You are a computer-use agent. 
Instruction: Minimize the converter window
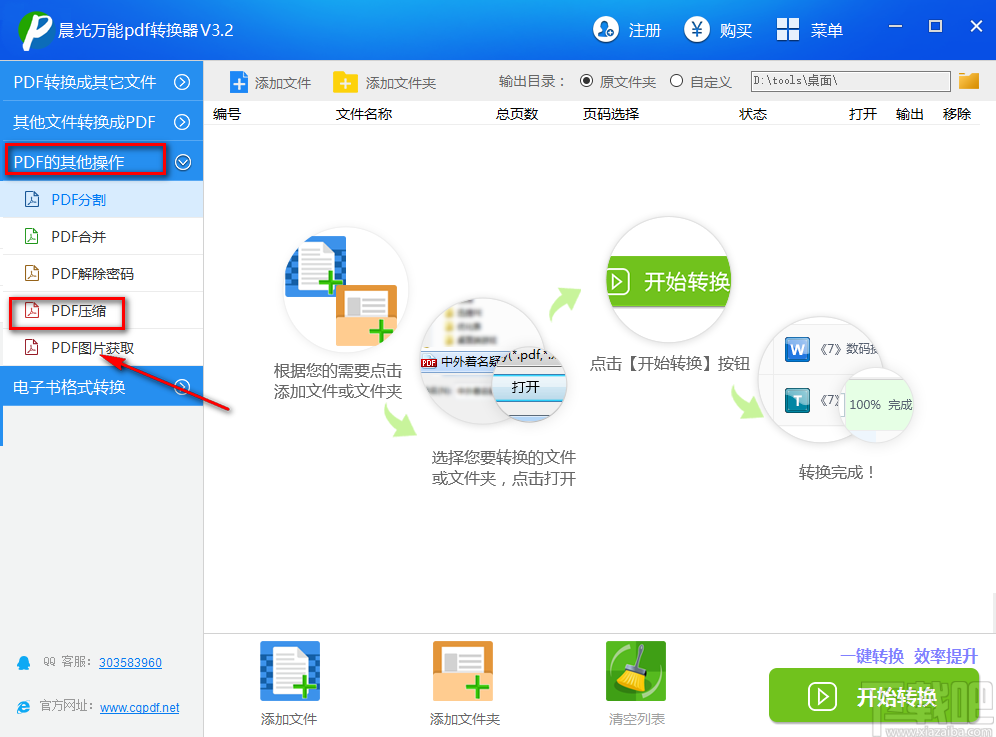(x=896, y=26)
